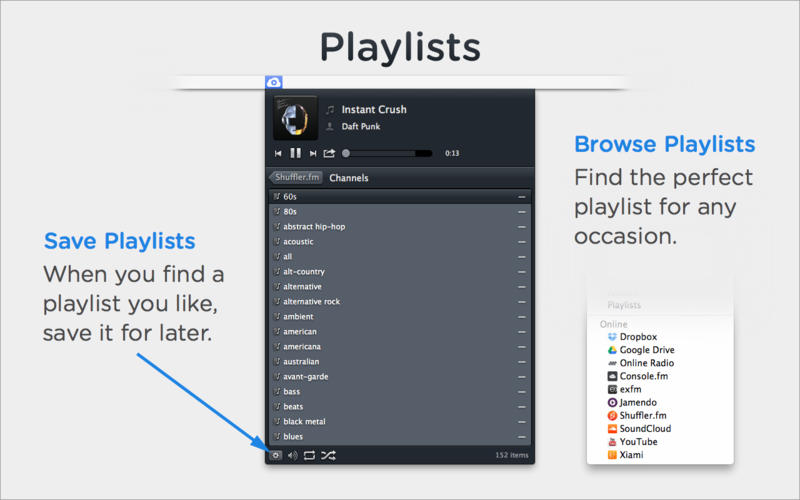Select the 60s channel
This screenshot has height=500, width=800.
pyautogui.click(x=400, y=196)
